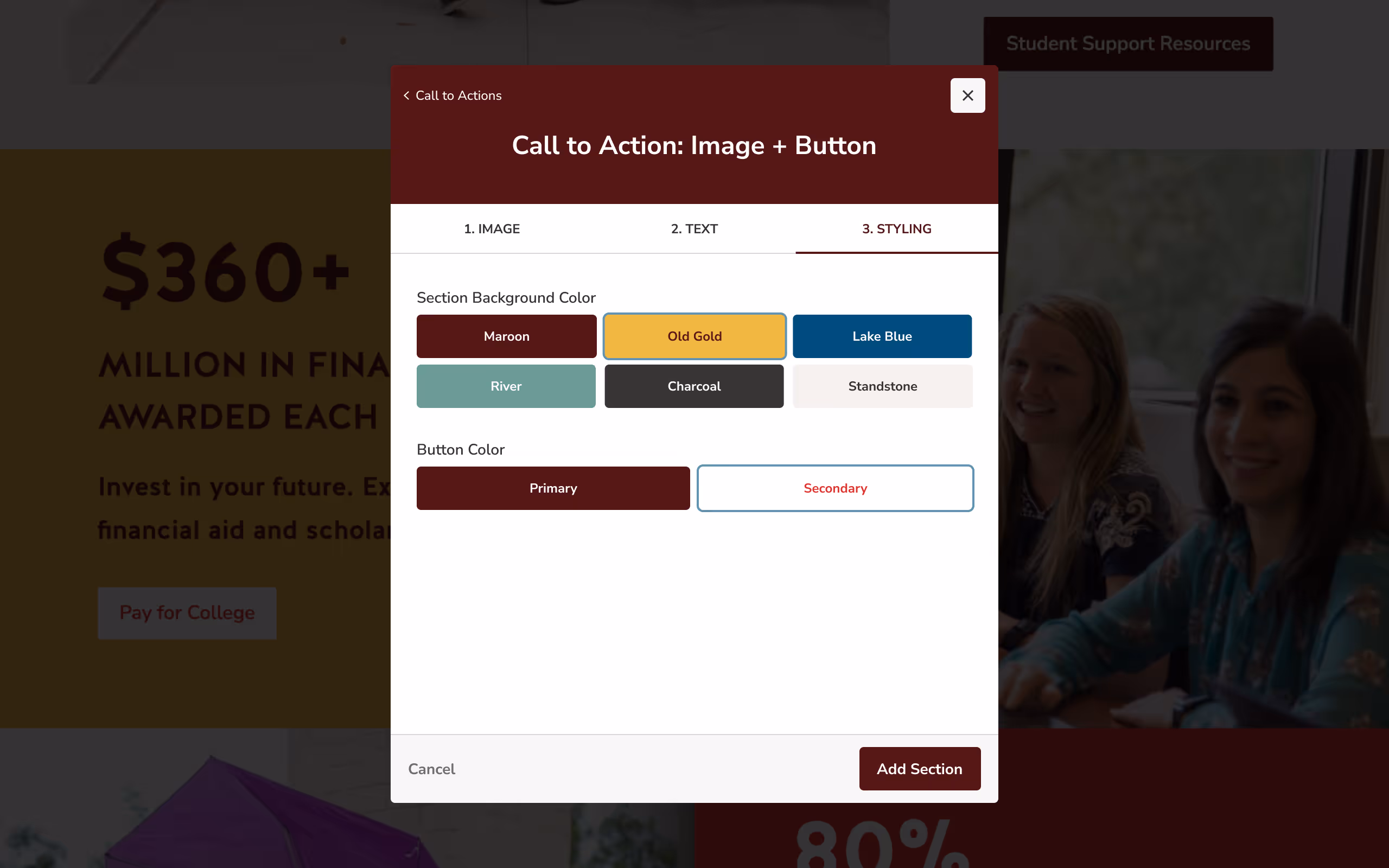The width and height of the screenshot is (1389, 868).
Task: Select the Maroon background color
Action: [x=506, y=336]
